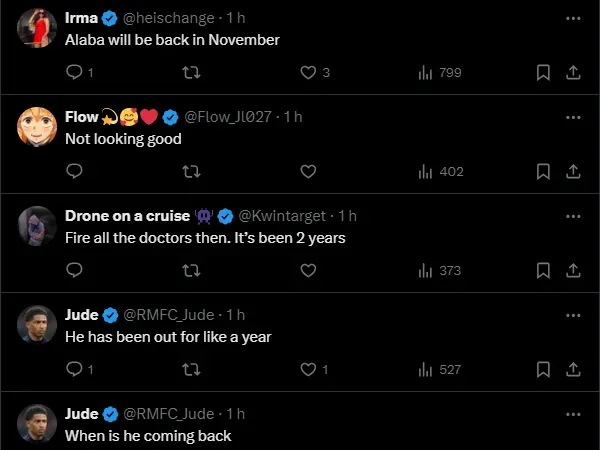This screenshot has width=600, height=450.
Task: Open the more menu on Irma's tweet
Action: point(572,18)
